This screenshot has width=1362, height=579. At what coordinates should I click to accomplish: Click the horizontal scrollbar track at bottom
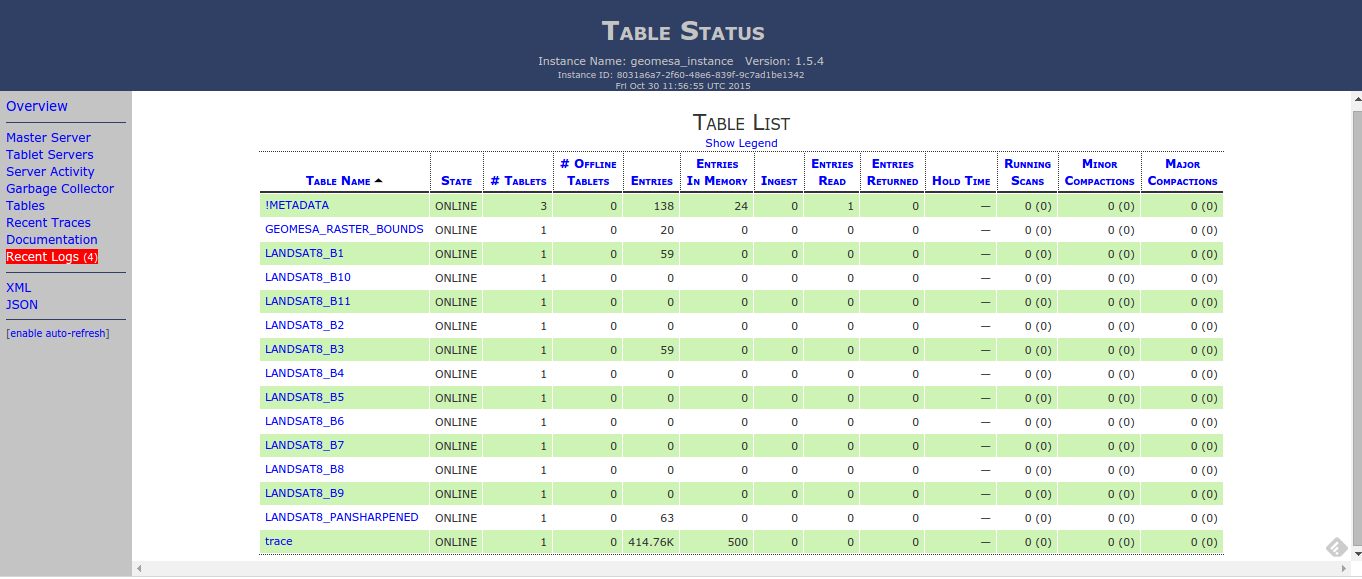click(x=740, y=568)
